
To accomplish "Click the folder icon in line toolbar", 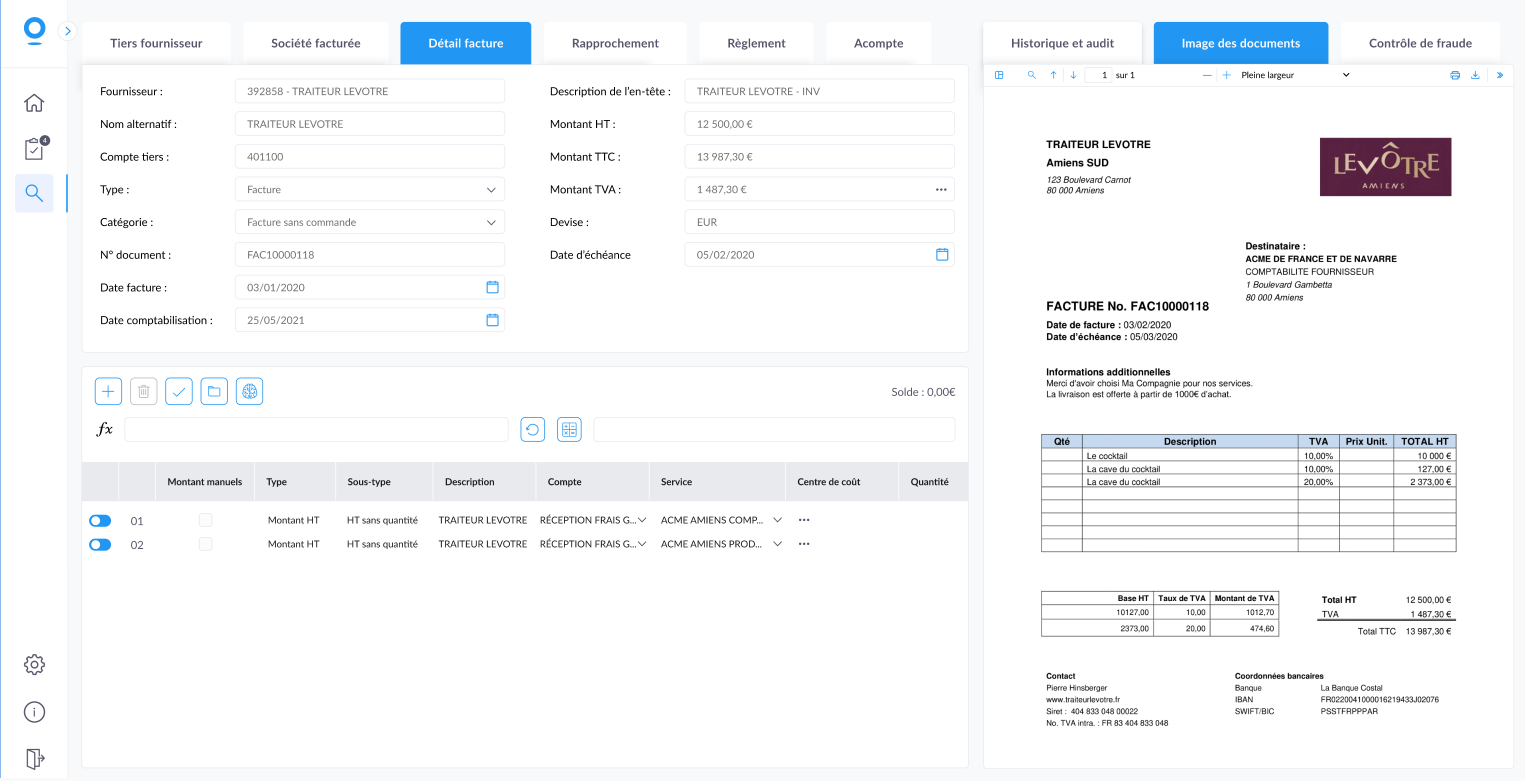I will click(214, 392).
